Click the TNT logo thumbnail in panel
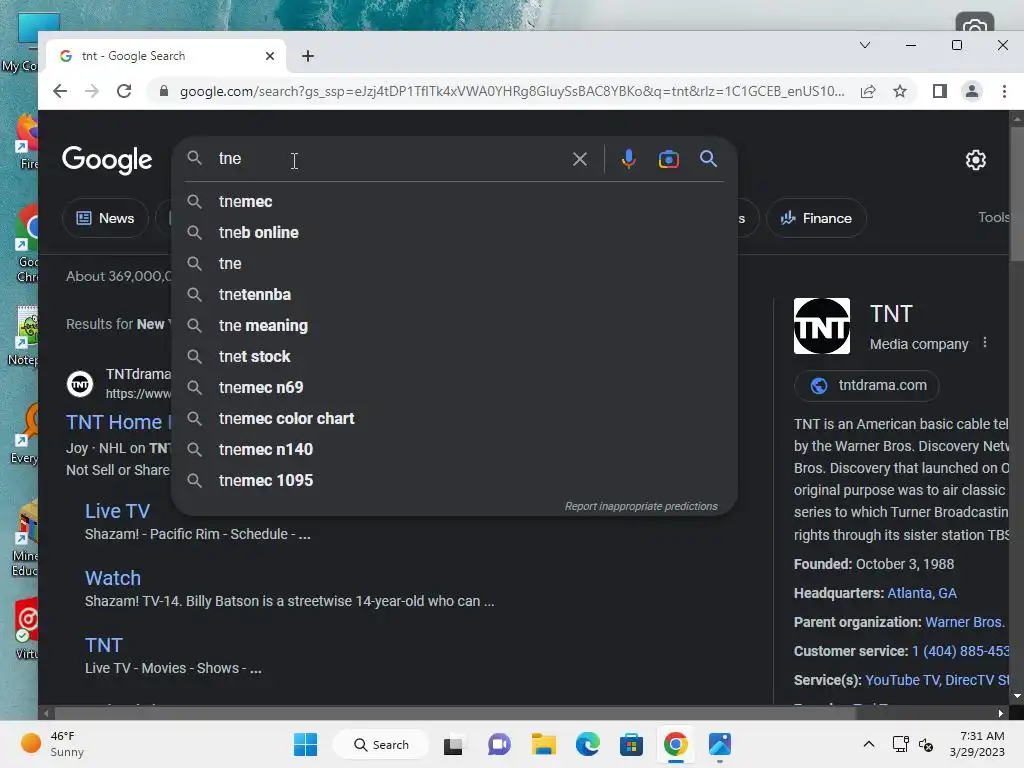Screen dimensions: 1024x768 click(822, 326)
